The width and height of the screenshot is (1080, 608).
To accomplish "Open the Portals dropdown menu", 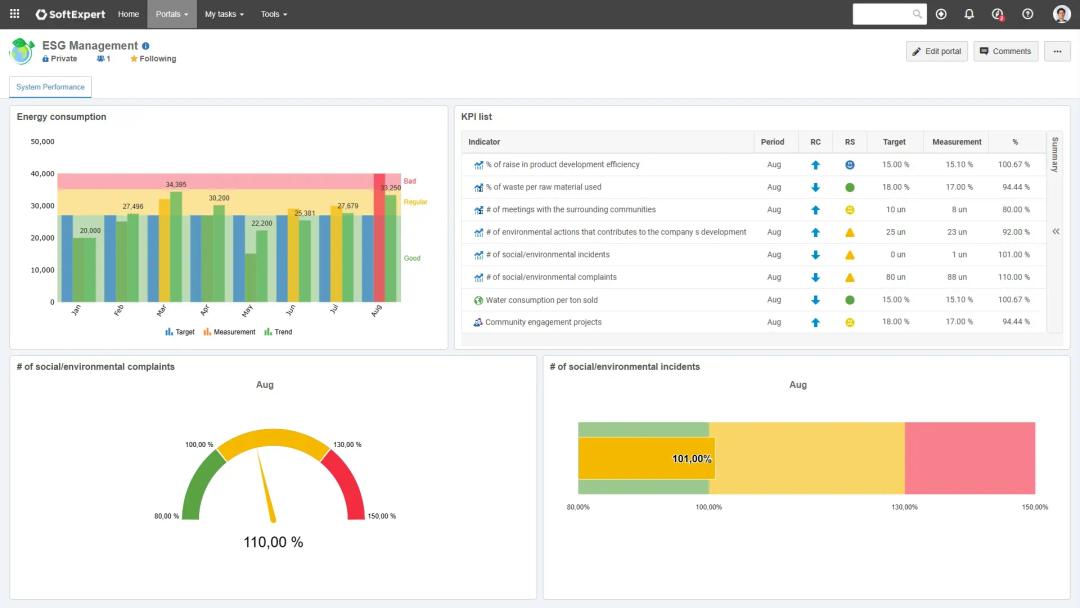I will tap(172, 14).
